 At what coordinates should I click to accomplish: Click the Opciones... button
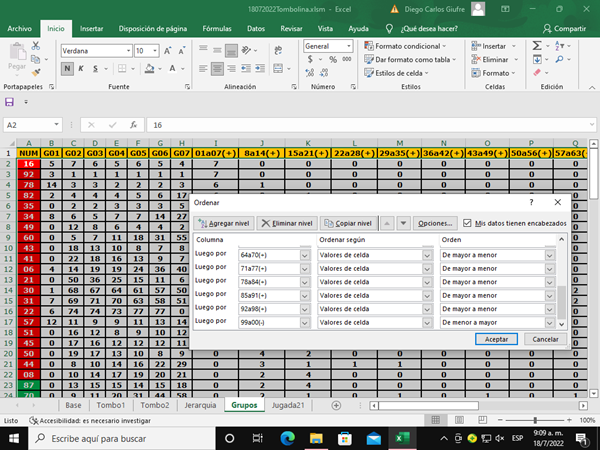click(437, 223)
